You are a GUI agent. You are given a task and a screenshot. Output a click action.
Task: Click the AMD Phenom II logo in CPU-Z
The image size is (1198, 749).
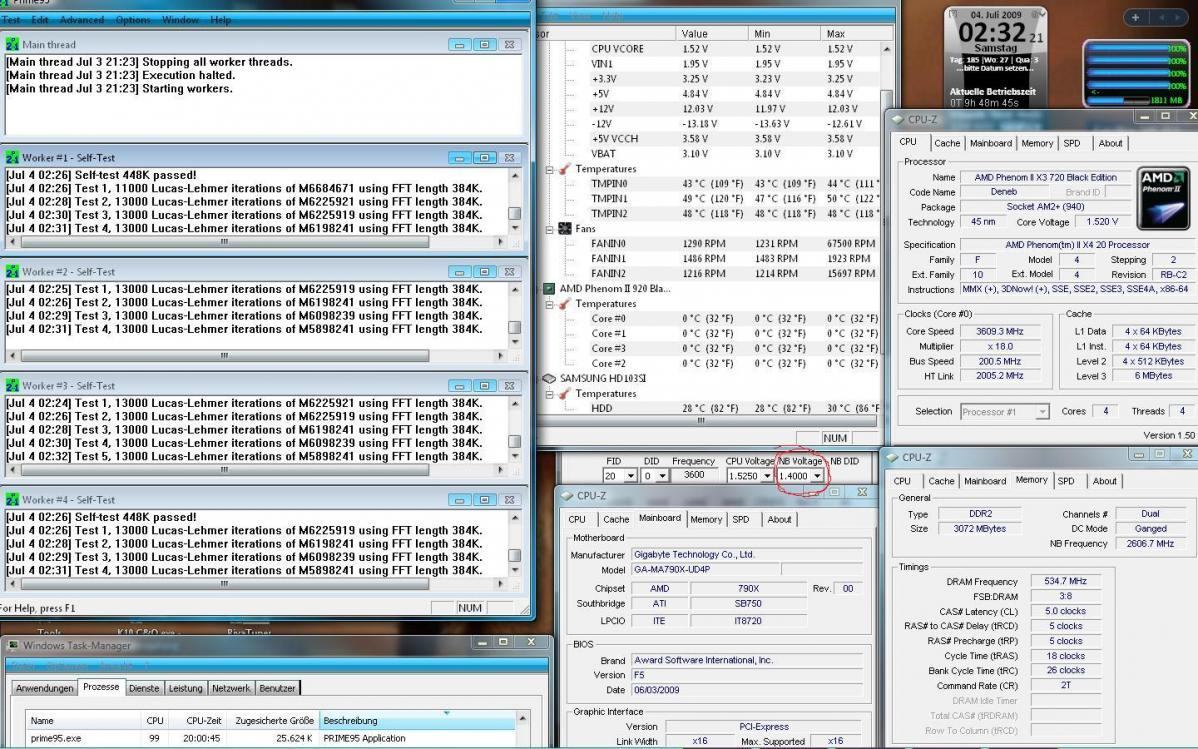[1162, 198]
